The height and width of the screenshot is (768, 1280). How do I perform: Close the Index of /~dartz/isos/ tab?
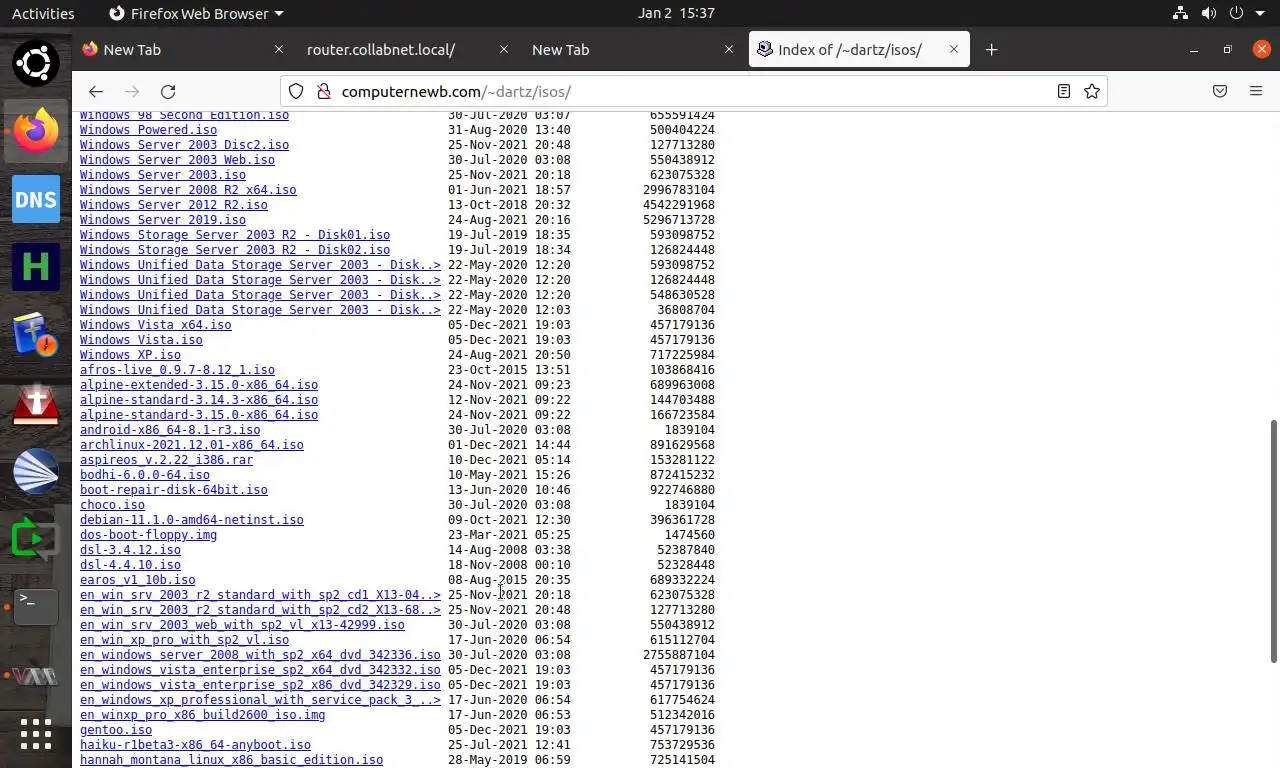point(954,49)
